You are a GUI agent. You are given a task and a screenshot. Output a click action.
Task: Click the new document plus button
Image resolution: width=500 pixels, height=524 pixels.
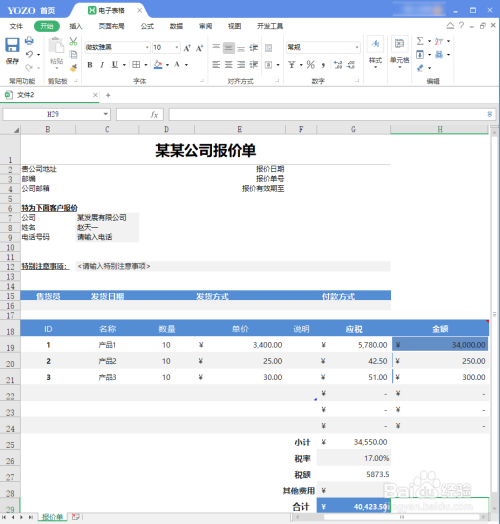[x=108, y=95]
